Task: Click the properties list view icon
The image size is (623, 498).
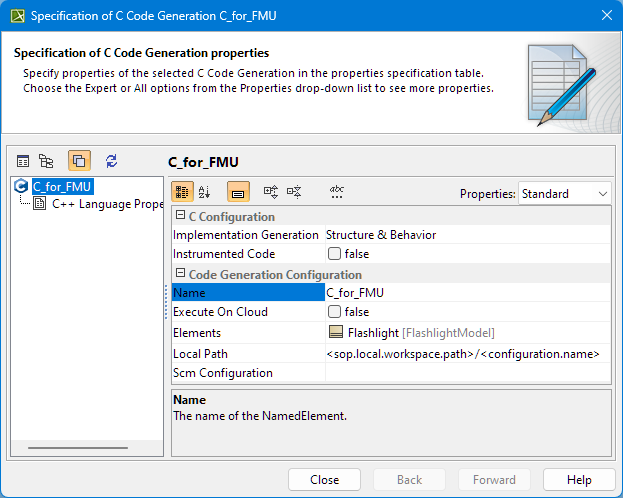Action: [x=23, y=161]
